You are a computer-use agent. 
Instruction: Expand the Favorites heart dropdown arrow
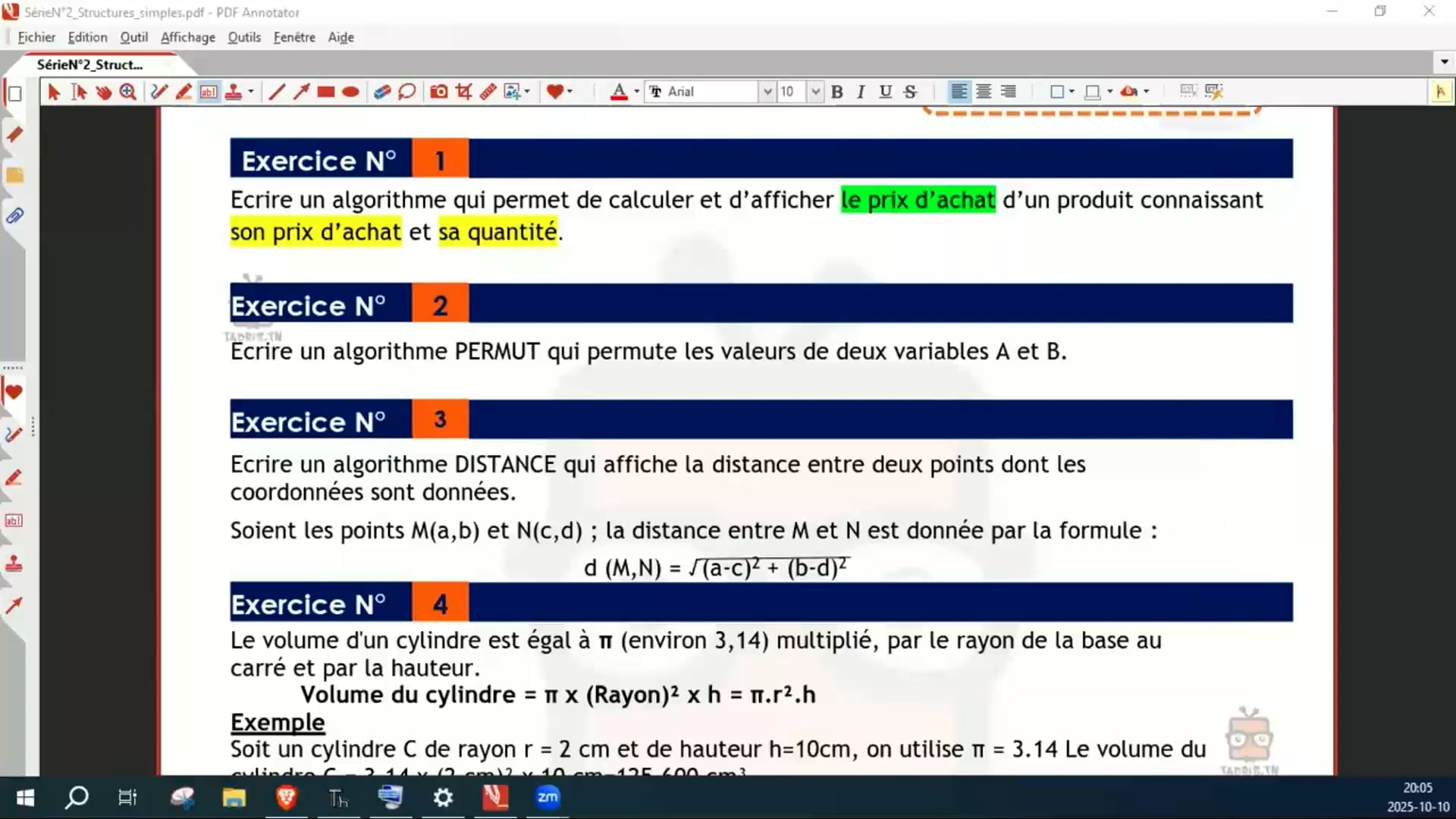tap(570, 92)
